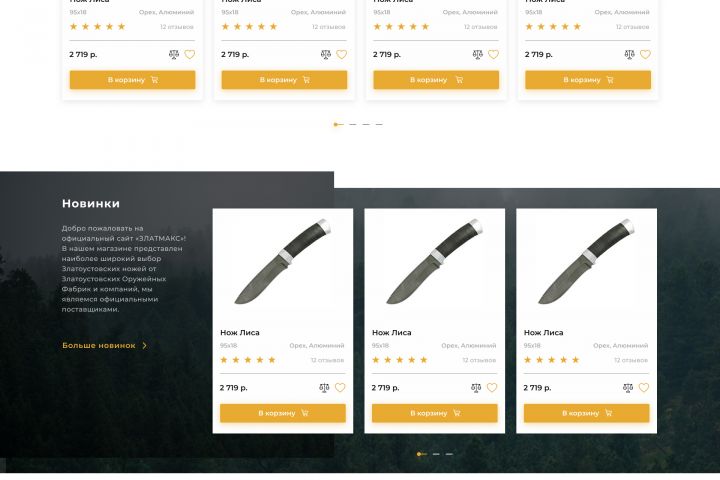Open Нож Лиса title on third Новинки card
Viewport: 720px width, 480px height.
coord(544,333)
